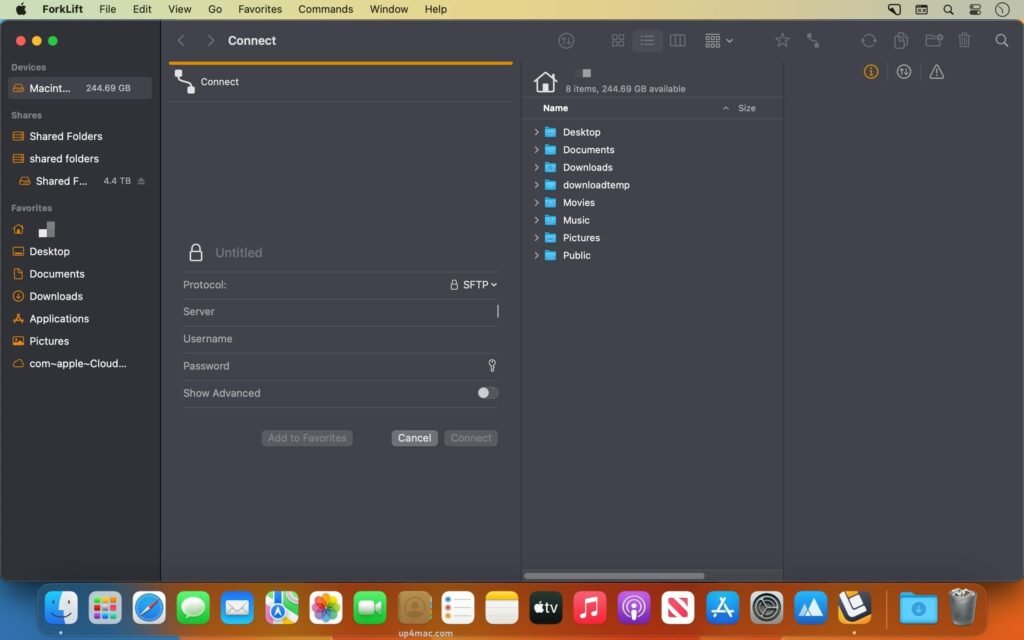
Task: Create a new folder using the toolbar icon
Action: tap(932, 40)
